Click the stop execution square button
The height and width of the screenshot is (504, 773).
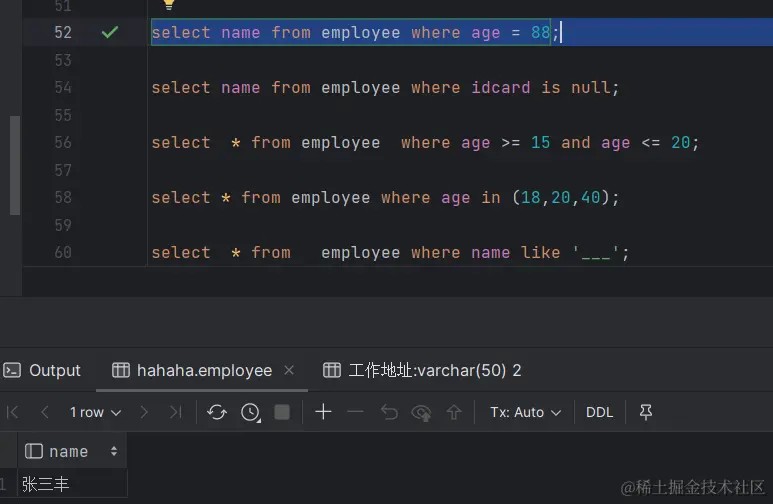[x=282, y=412]
